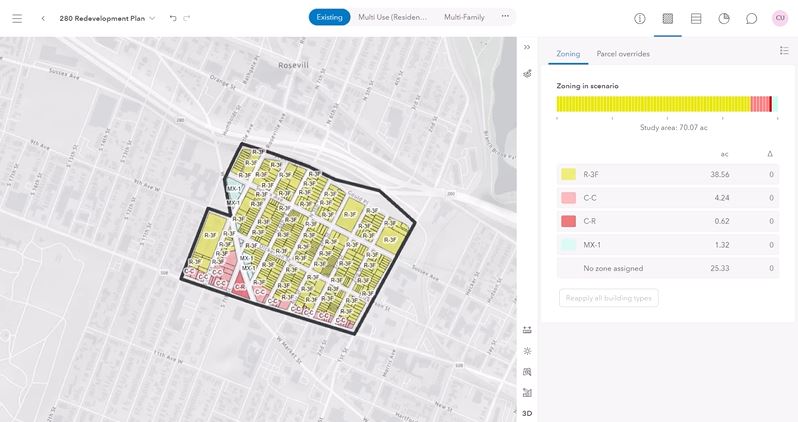Go back with the left arrow
Image resolution: width=798 pixels, height=422 pixels.
[x=43, y=18]
